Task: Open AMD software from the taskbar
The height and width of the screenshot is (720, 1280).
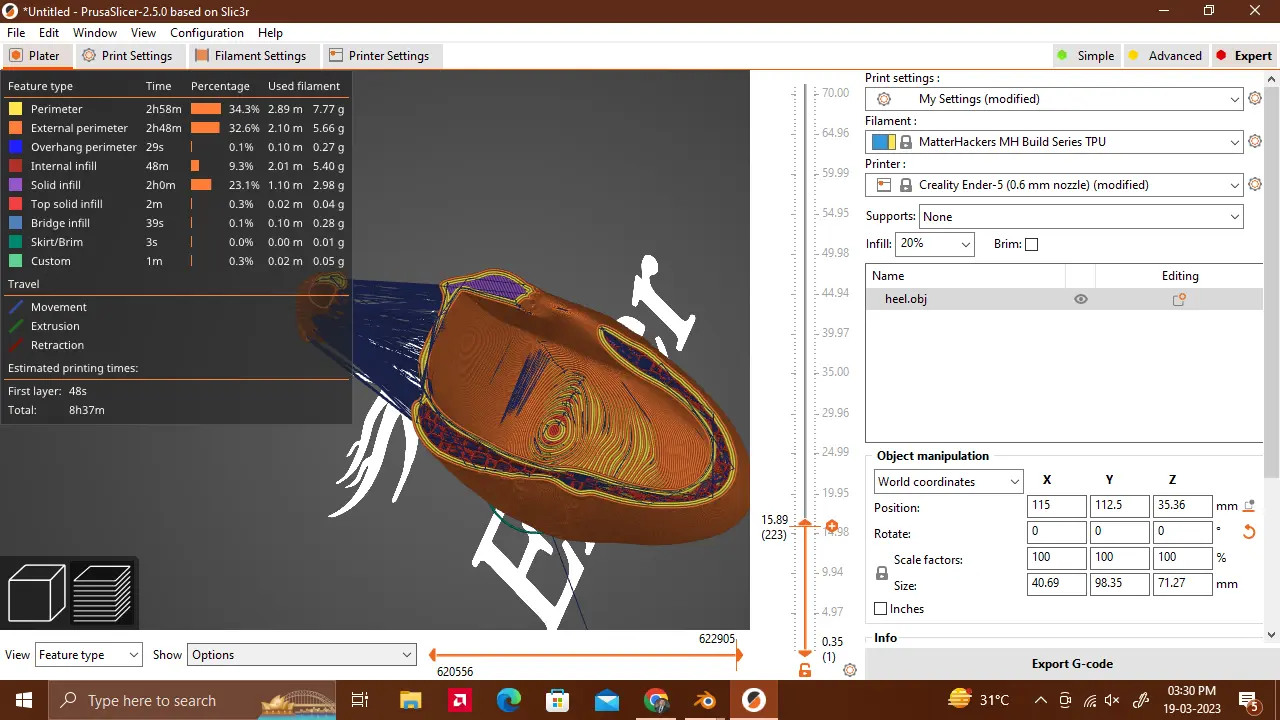Action: [460, 700]
